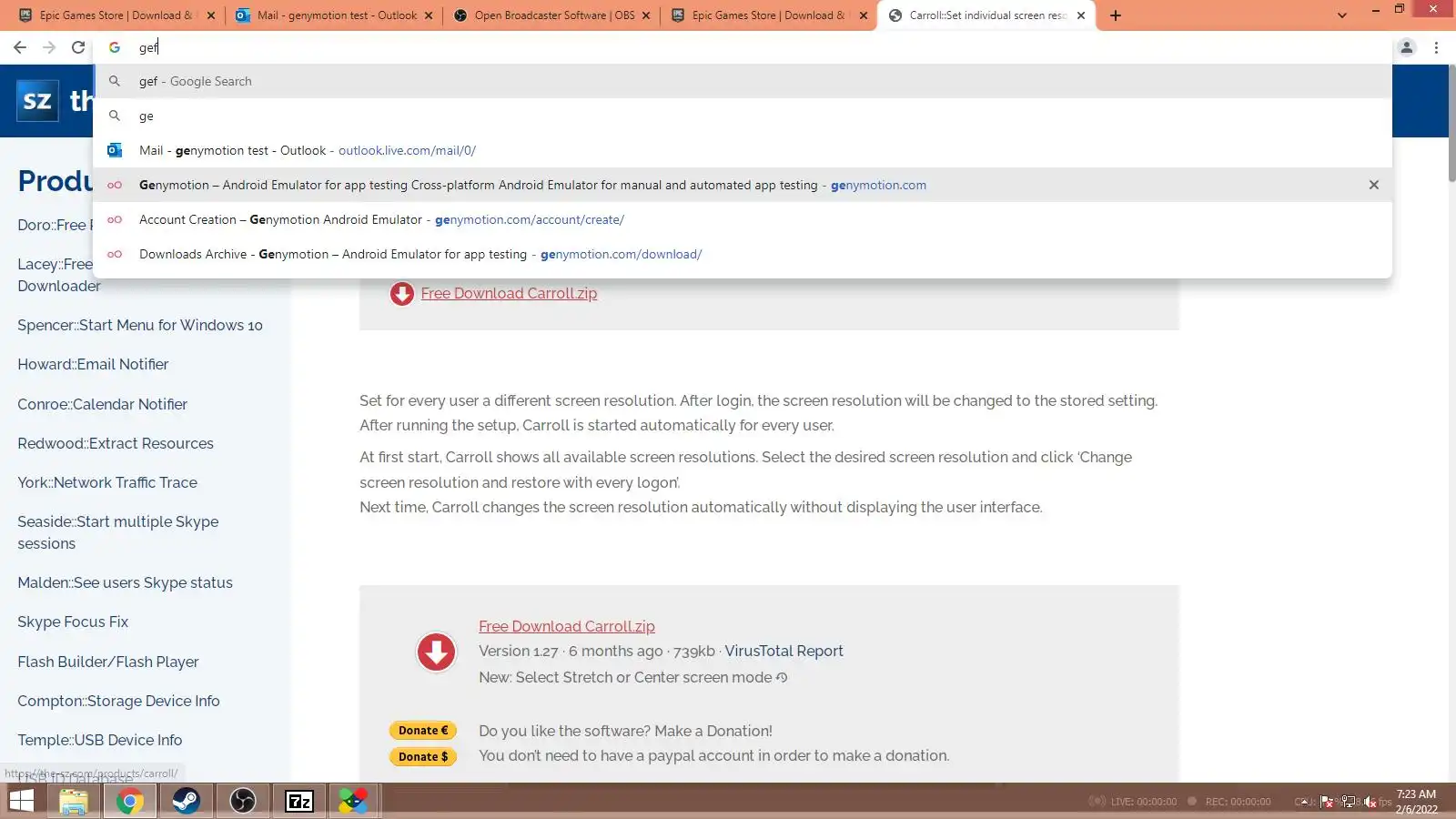Choose Genymotion Android Emulator homepage suggestion
The height and width of the screenshot is (819, 1456).
click(743, 185)
